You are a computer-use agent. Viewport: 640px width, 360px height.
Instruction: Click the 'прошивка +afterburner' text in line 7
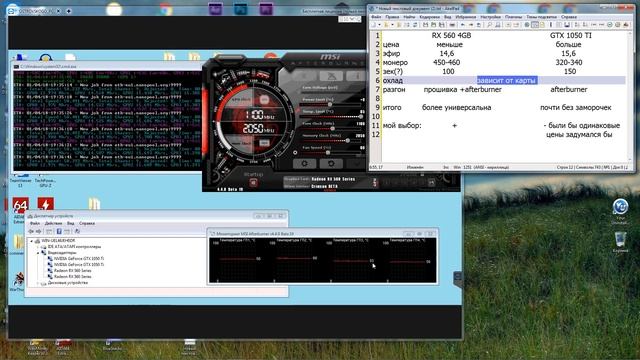(x=462, y=89)
